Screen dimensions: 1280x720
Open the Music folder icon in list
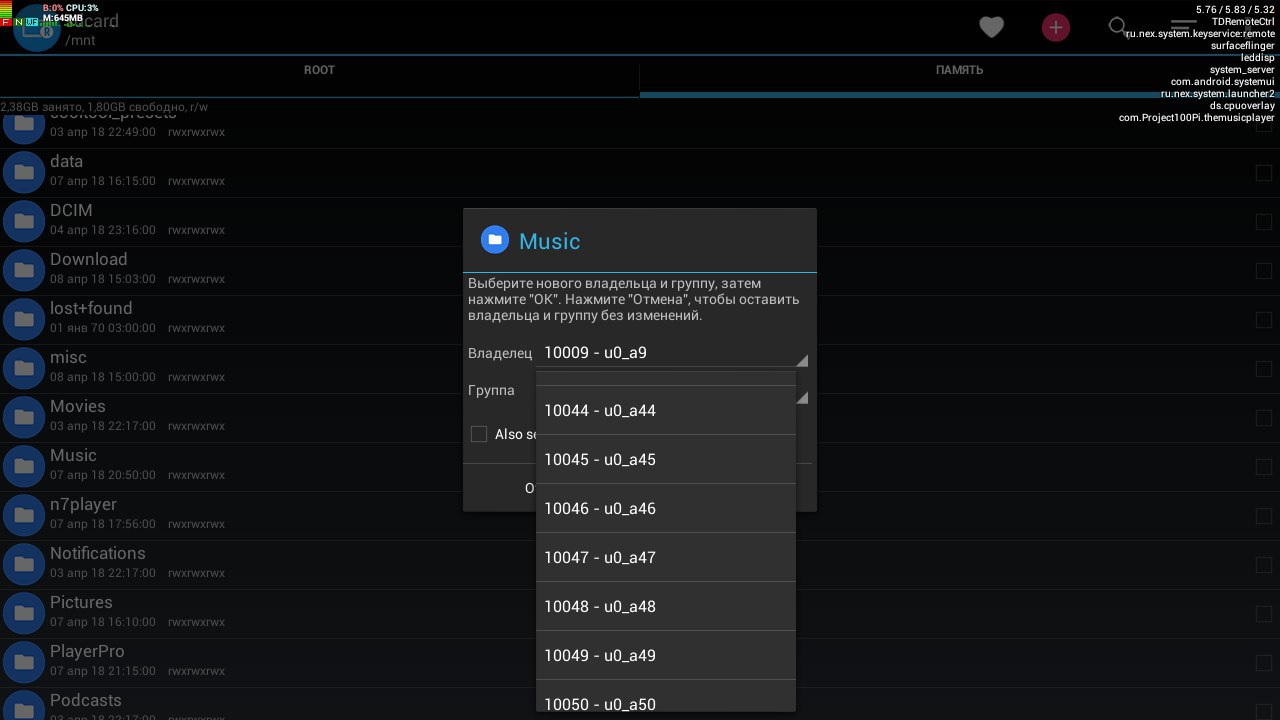(x=23, y=466)
